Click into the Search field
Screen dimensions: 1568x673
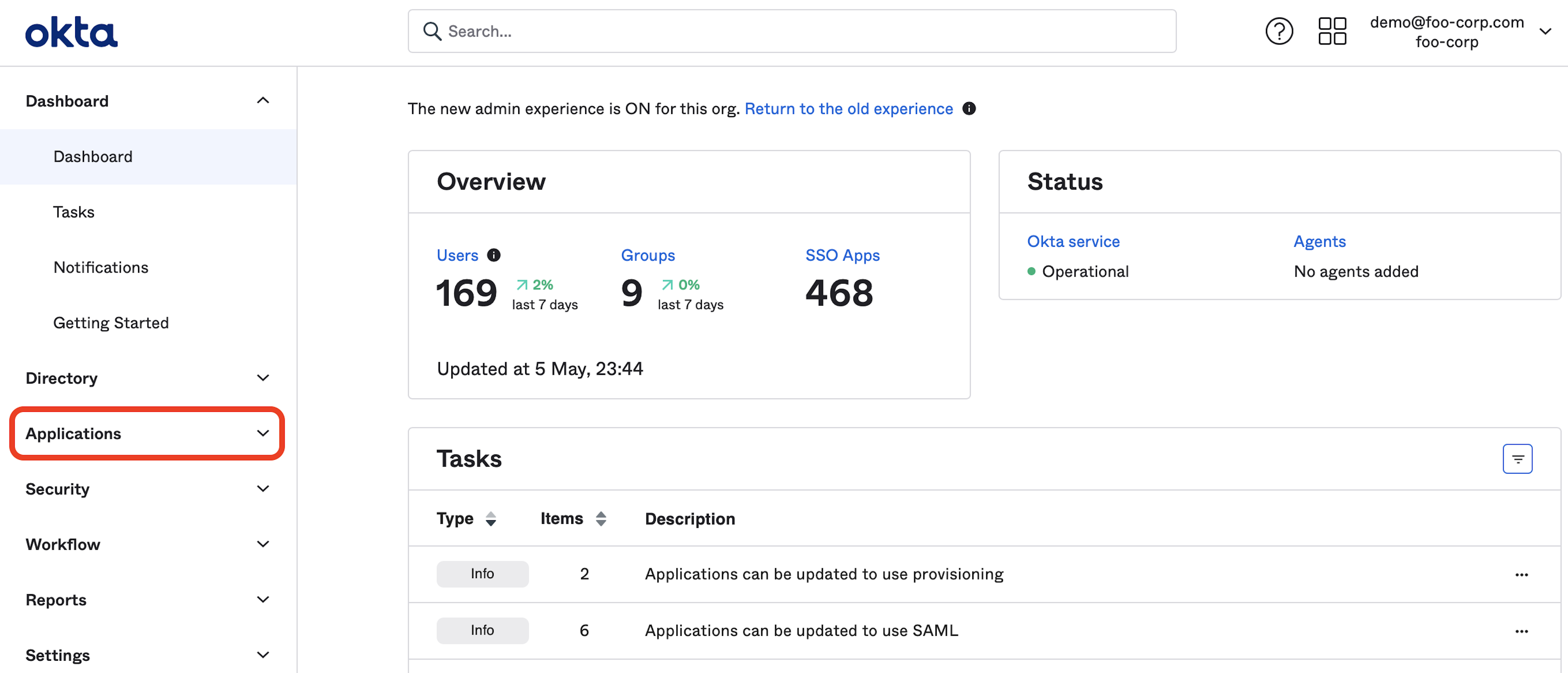coord(791,31)
